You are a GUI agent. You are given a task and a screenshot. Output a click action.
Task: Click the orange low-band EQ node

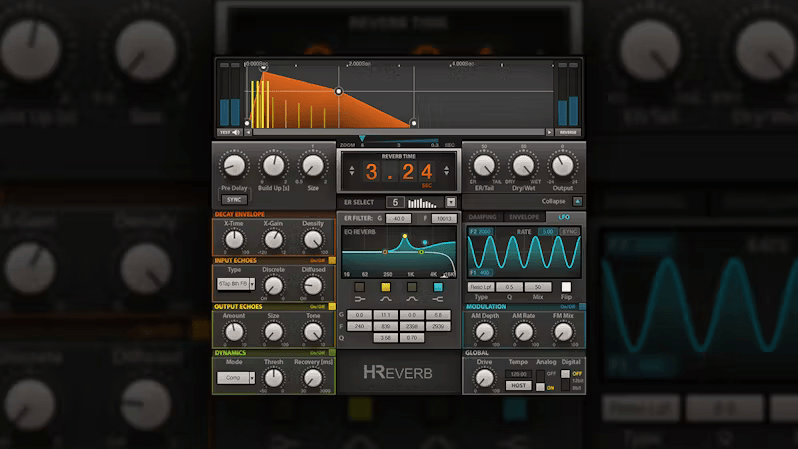385,251
